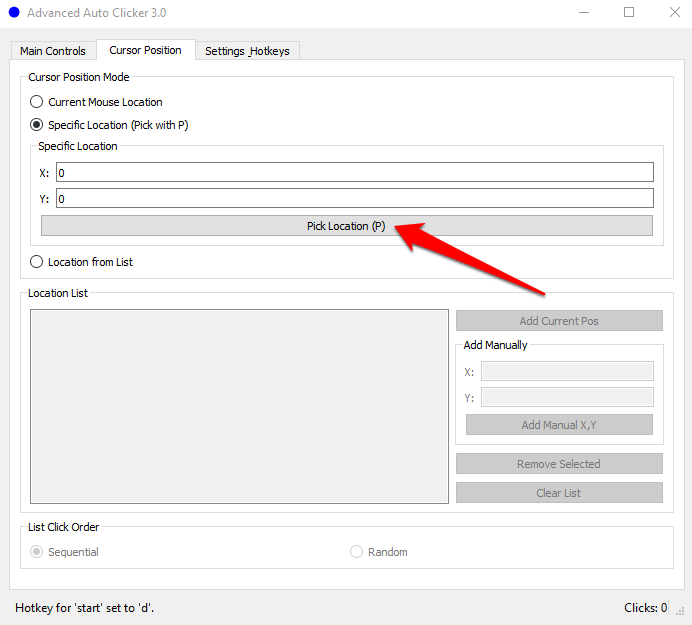The image size is (692, 625).
Task: Select the Location from List radio
Action: pos(81,262)
